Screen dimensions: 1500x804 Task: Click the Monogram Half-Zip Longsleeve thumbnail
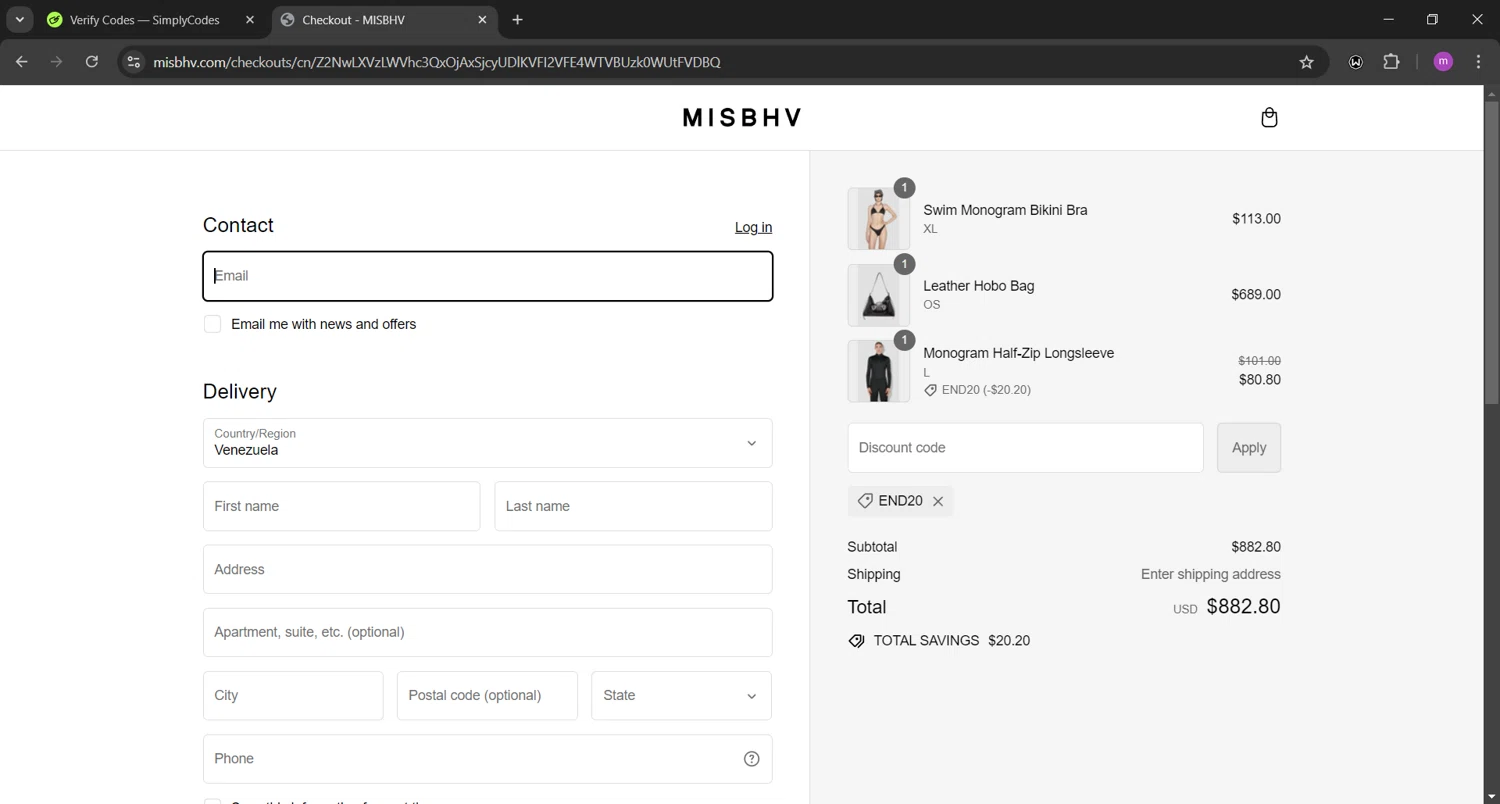coord(878,371)
